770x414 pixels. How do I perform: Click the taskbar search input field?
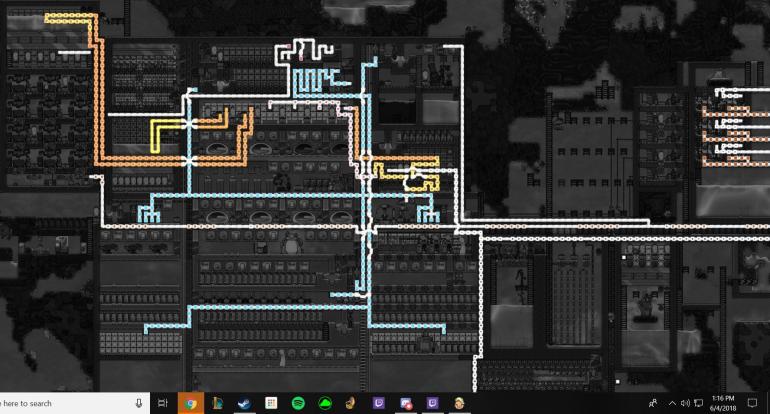click(x=74, y=403)
